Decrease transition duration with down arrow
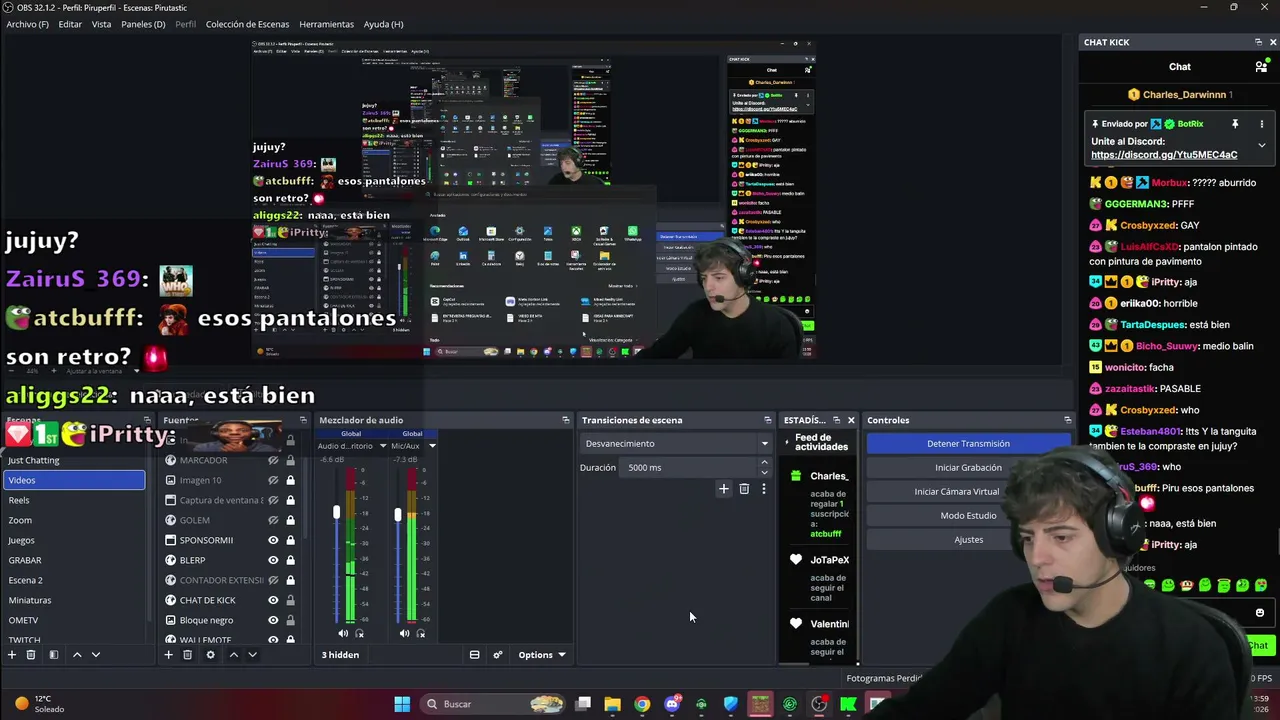This screenshot has width=1280, height=720. click(764, 472)
